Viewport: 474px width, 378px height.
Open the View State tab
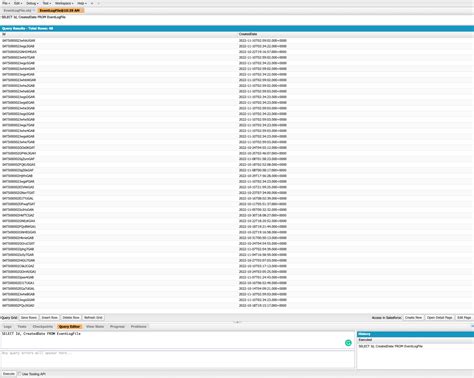[95, 326]
